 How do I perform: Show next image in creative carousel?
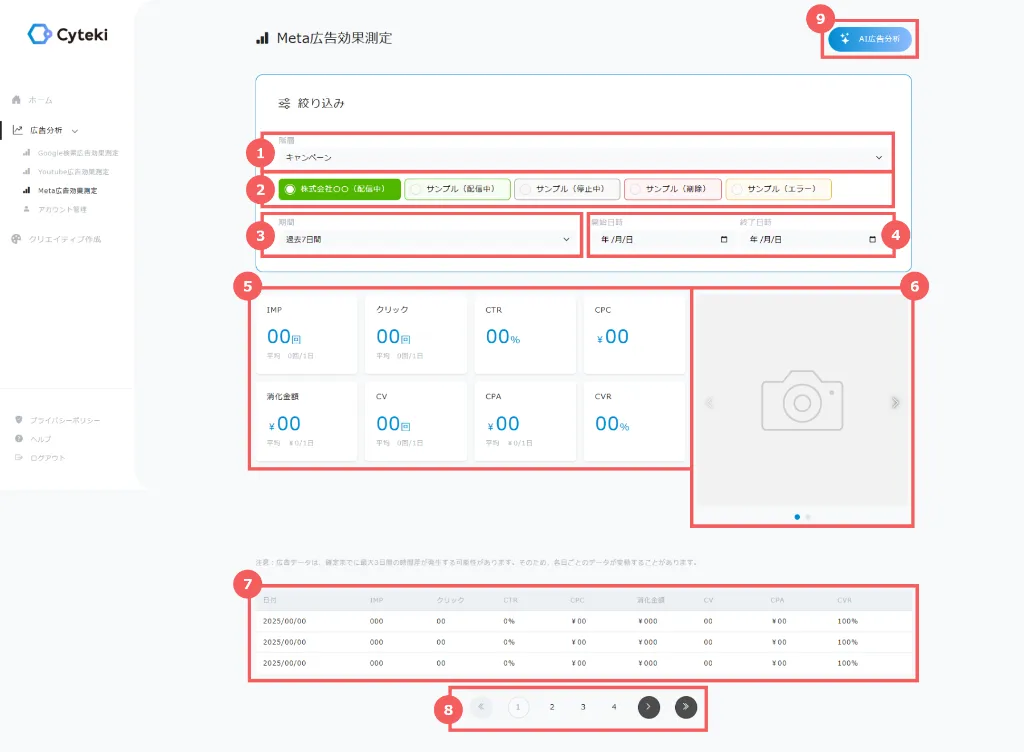click(x=895, y=403)
